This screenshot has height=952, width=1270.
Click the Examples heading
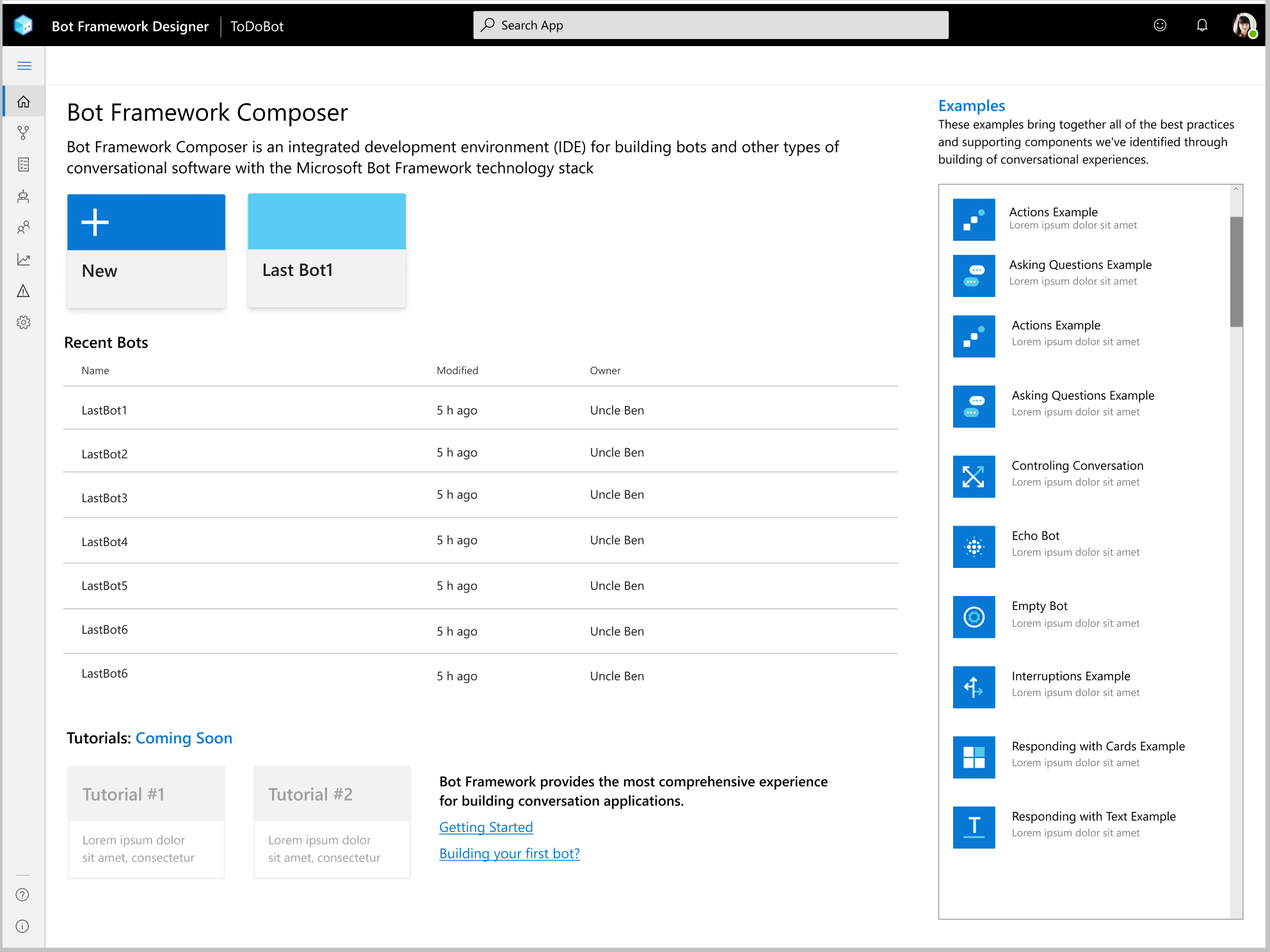tap(972, 106)
